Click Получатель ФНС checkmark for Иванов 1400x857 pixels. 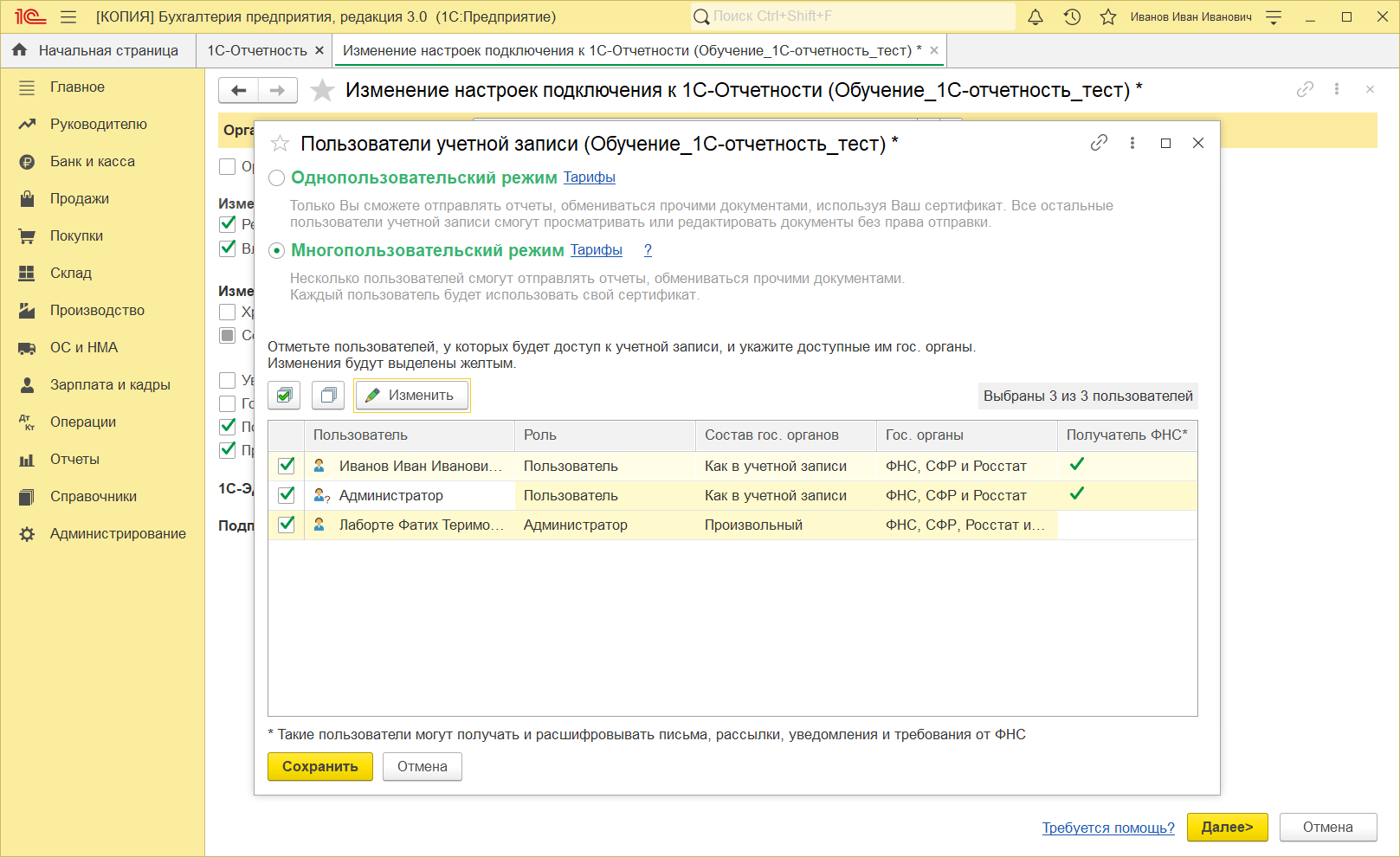[x=1077, y=465]
